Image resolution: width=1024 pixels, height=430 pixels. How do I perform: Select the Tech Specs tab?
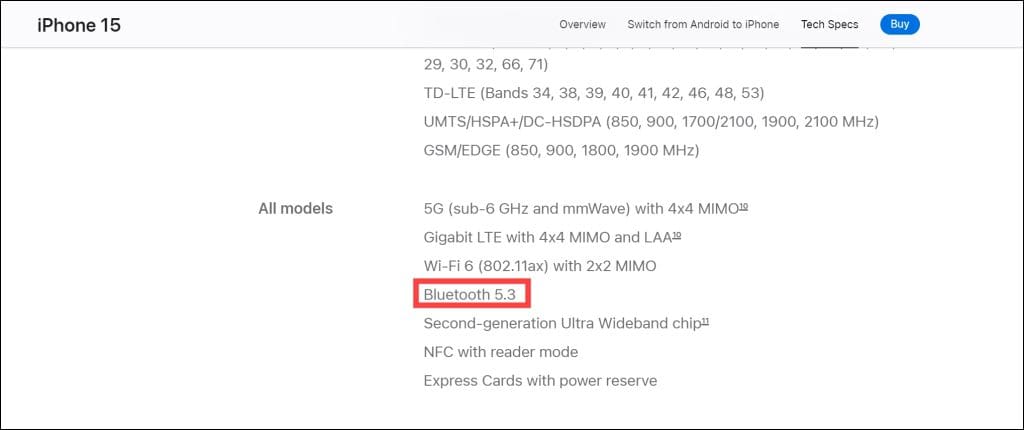(829, 25)
